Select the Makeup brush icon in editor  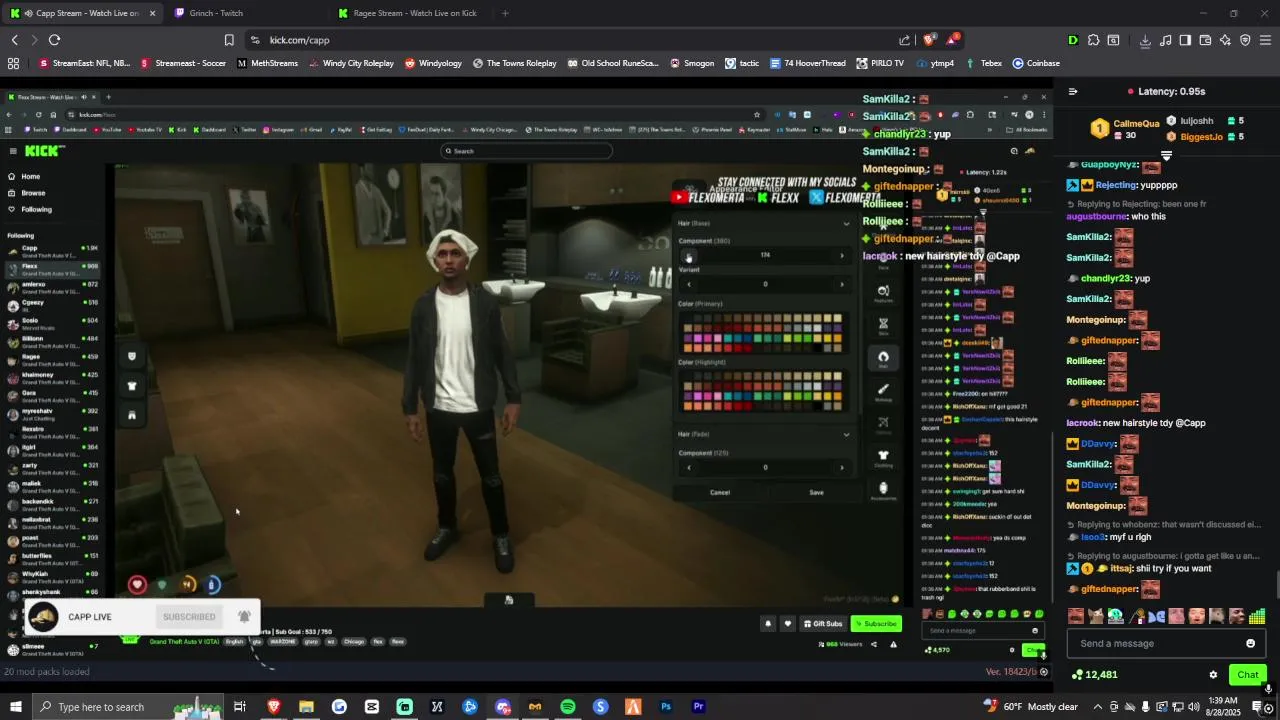click(x=883, y=390)
